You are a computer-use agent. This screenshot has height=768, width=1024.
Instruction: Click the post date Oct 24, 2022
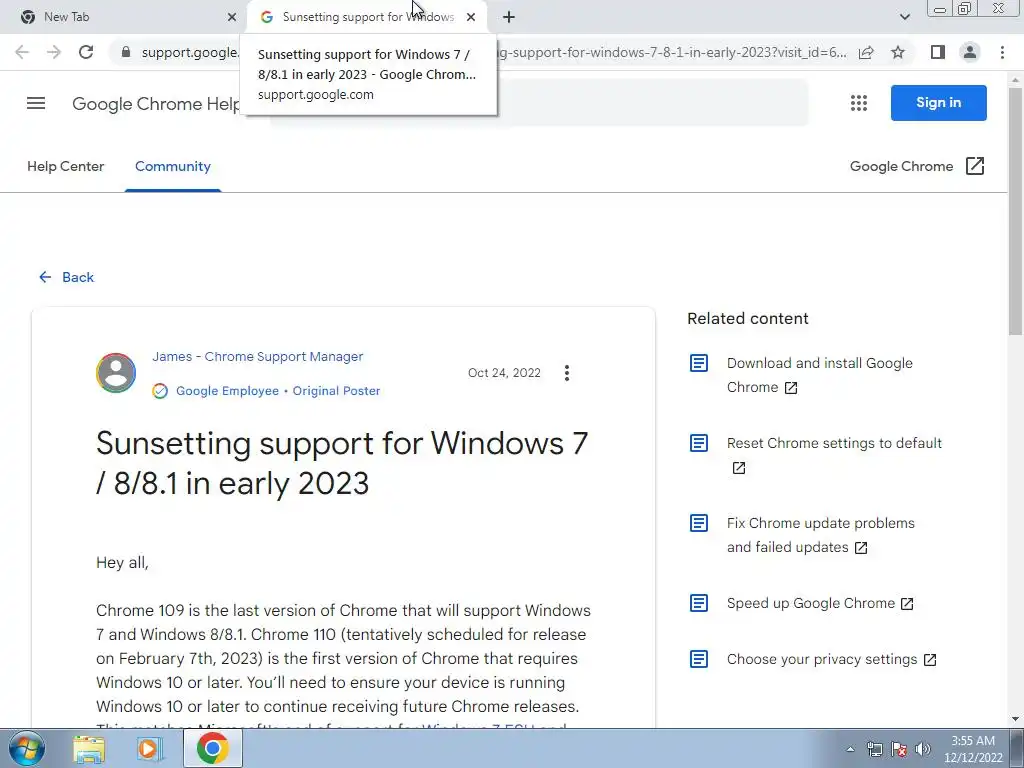coord(504,373)
